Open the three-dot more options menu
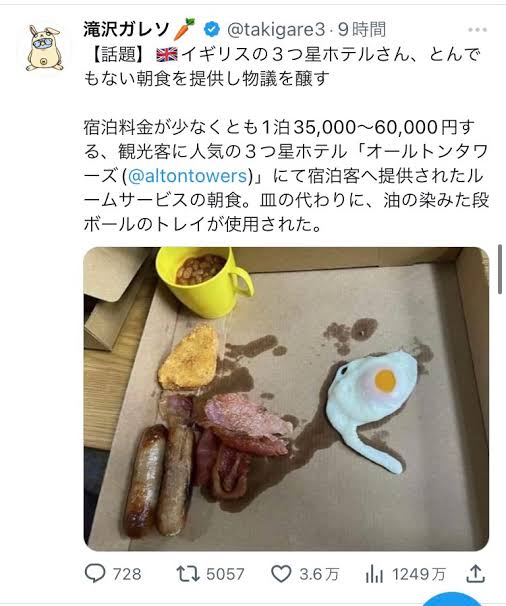The height and width of the screenshot is (606, 506). pos(477,30)
